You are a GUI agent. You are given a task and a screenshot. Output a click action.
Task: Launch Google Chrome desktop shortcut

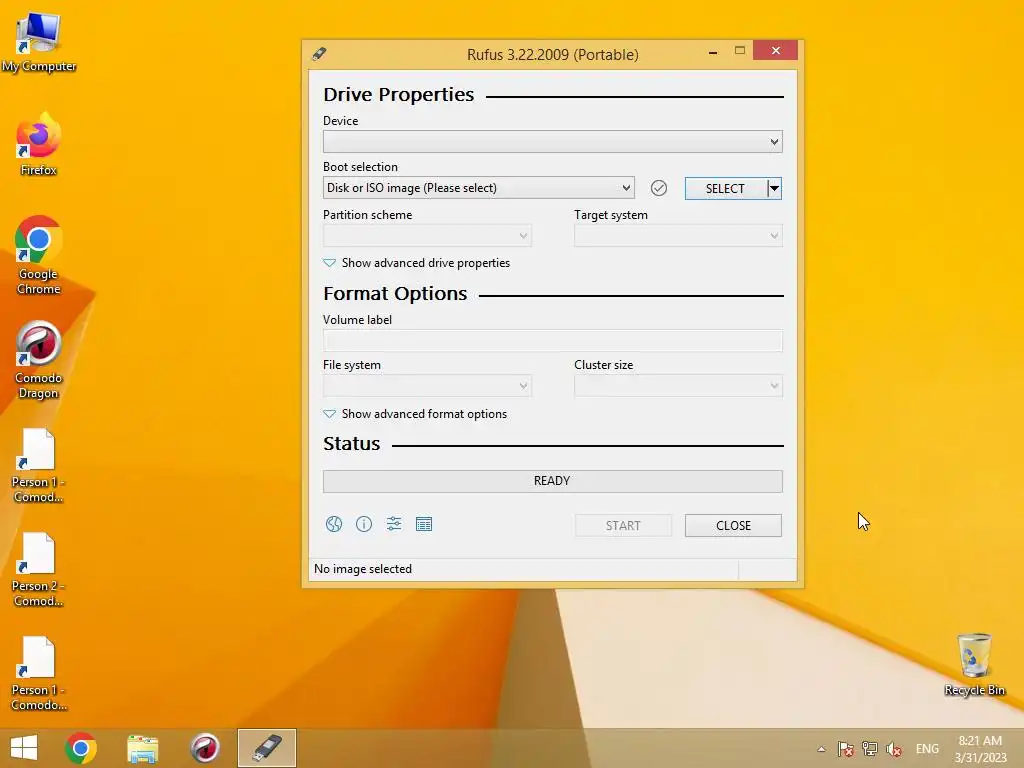click(39, 255)
